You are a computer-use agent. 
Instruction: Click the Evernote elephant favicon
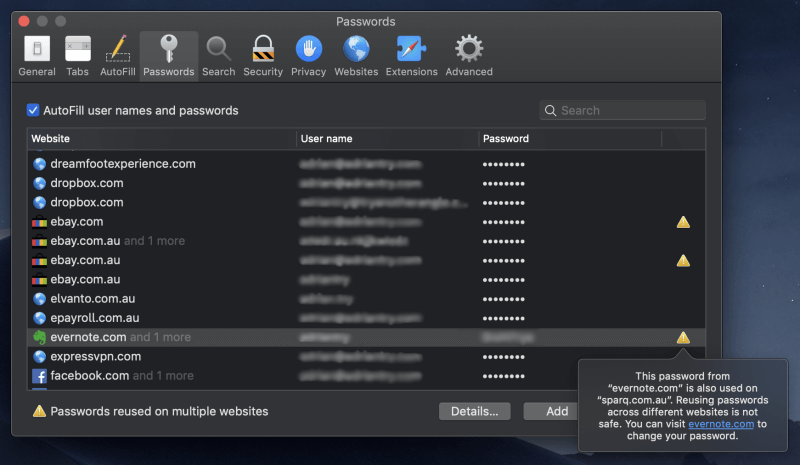click(x=39, y=337)
